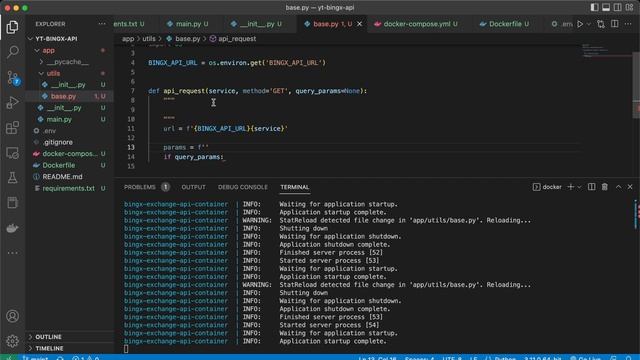The width and height of the screenshot is (640, 360).
Task: Maximize the panel size chevron
Action: click(618, 187)
